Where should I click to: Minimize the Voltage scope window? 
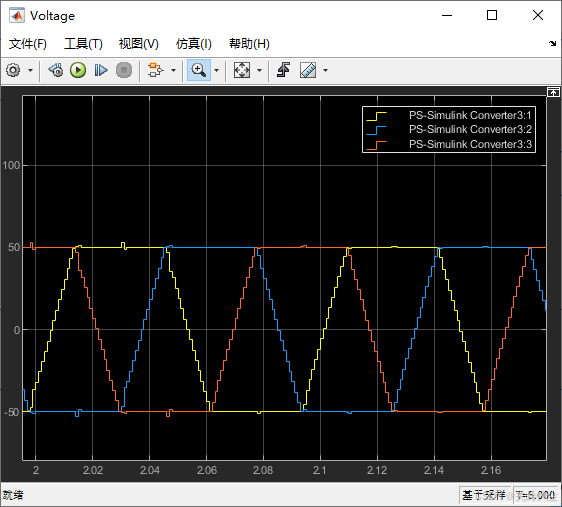tap(447, 15)
